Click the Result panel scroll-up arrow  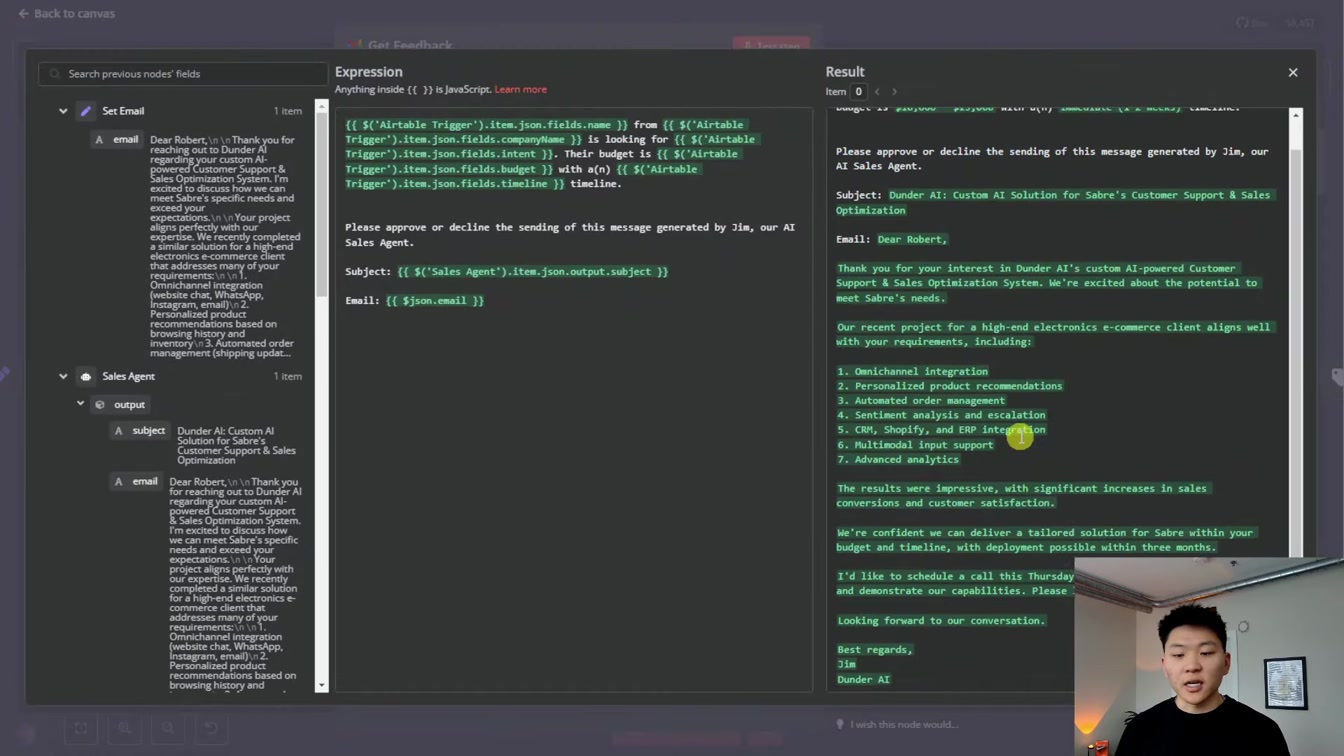pos(1296,116)
